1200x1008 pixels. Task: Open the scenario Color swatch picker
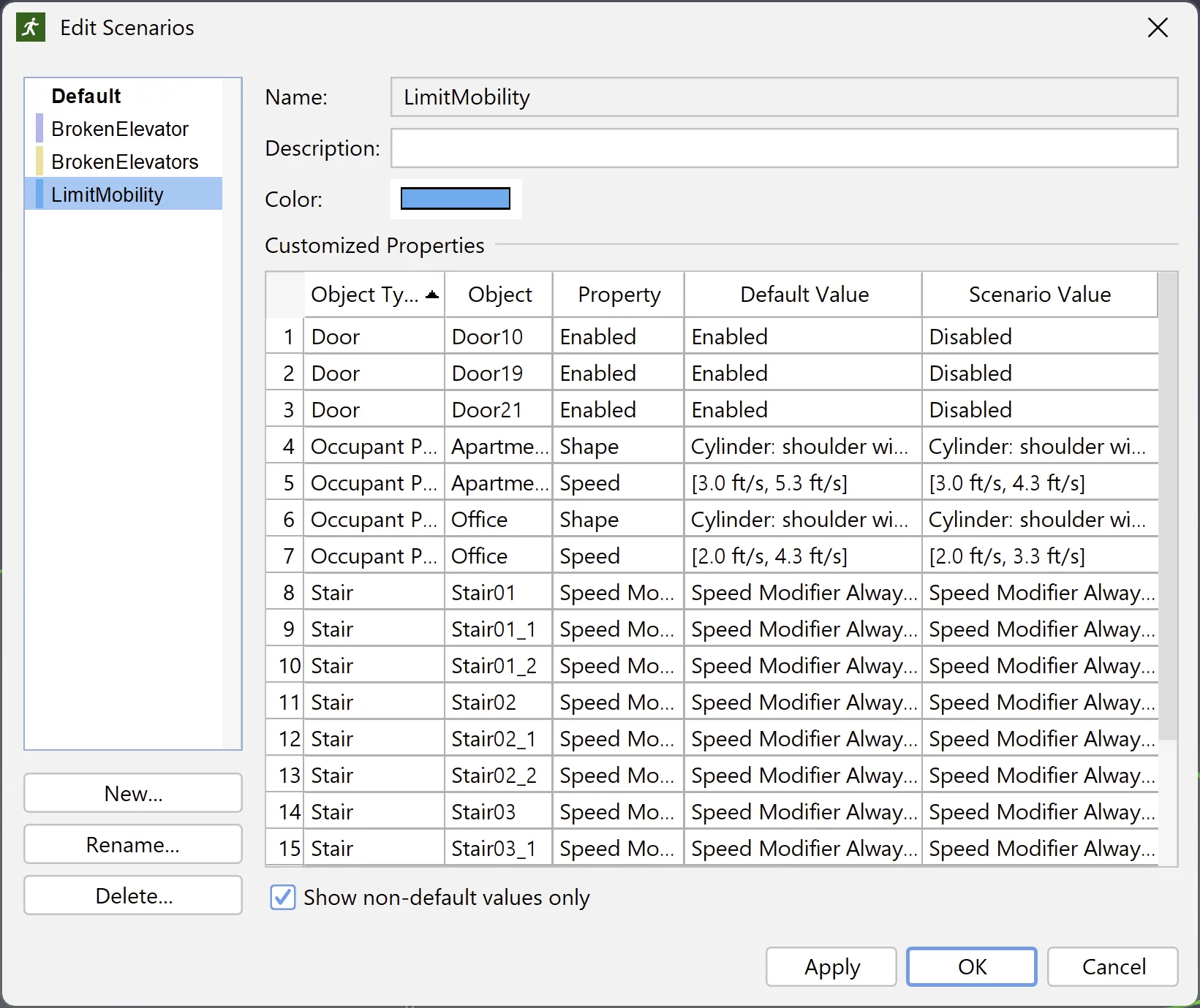[x=456, y=199]
